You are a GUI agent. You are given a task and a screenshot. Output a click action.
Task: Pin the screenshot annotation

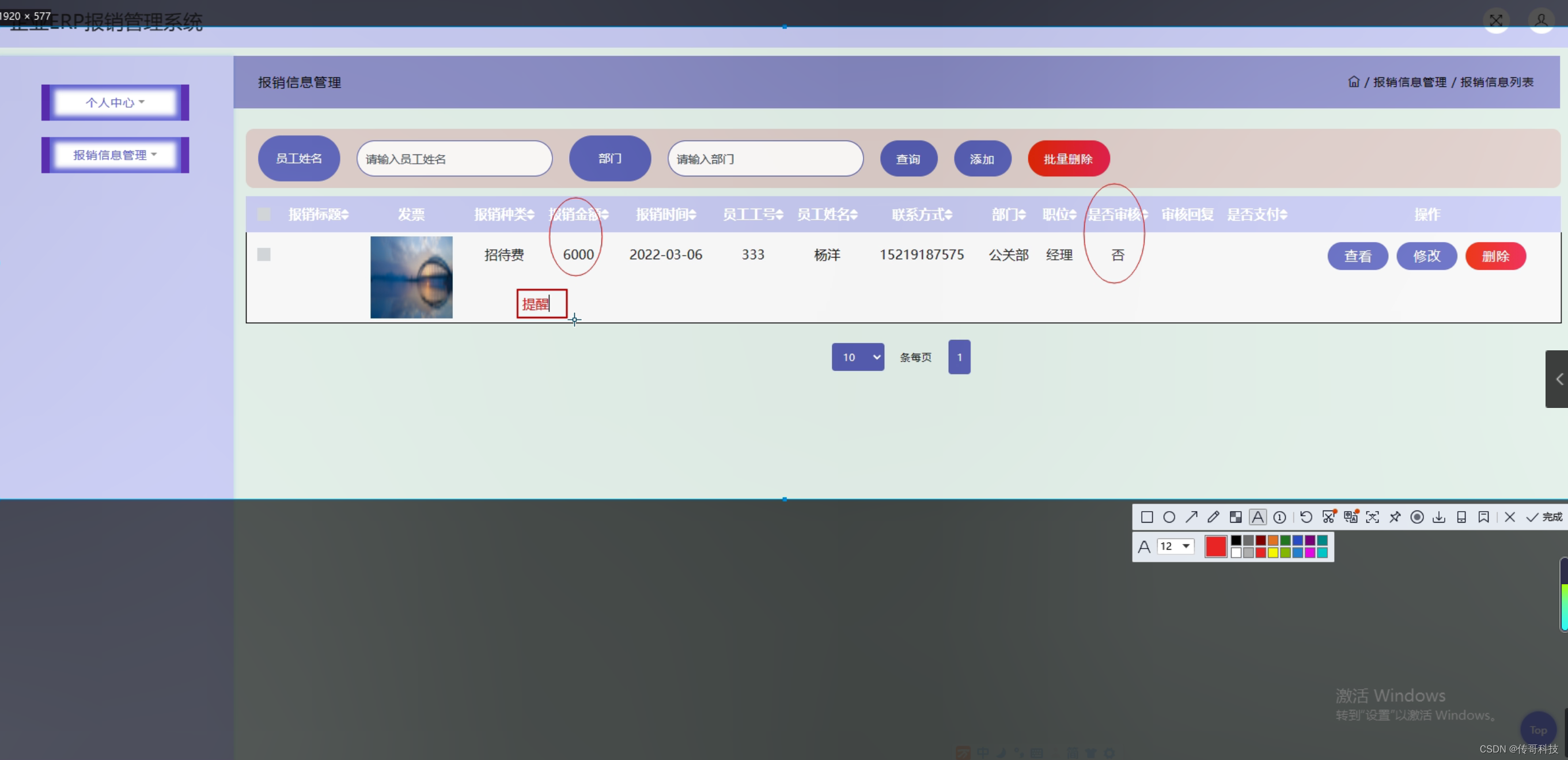point(1395,517)
